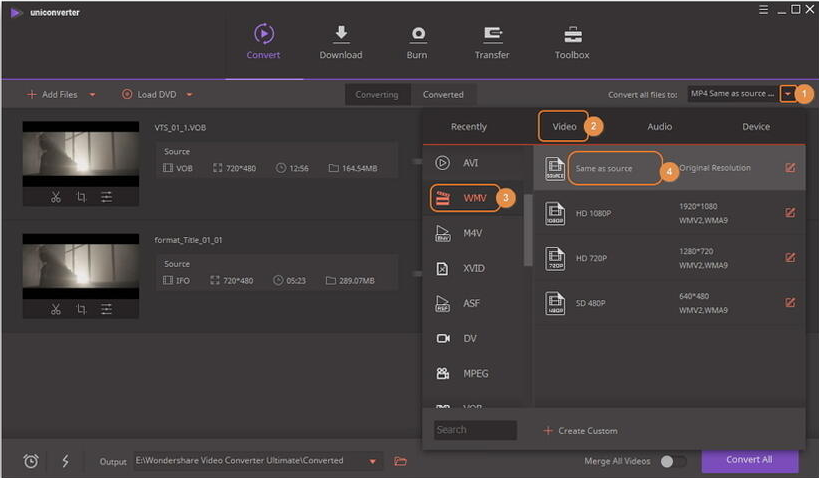The width and height of the screenshot is (819, 478).
Task: Expand the Convert all files to dropdown
Action: 788,94
